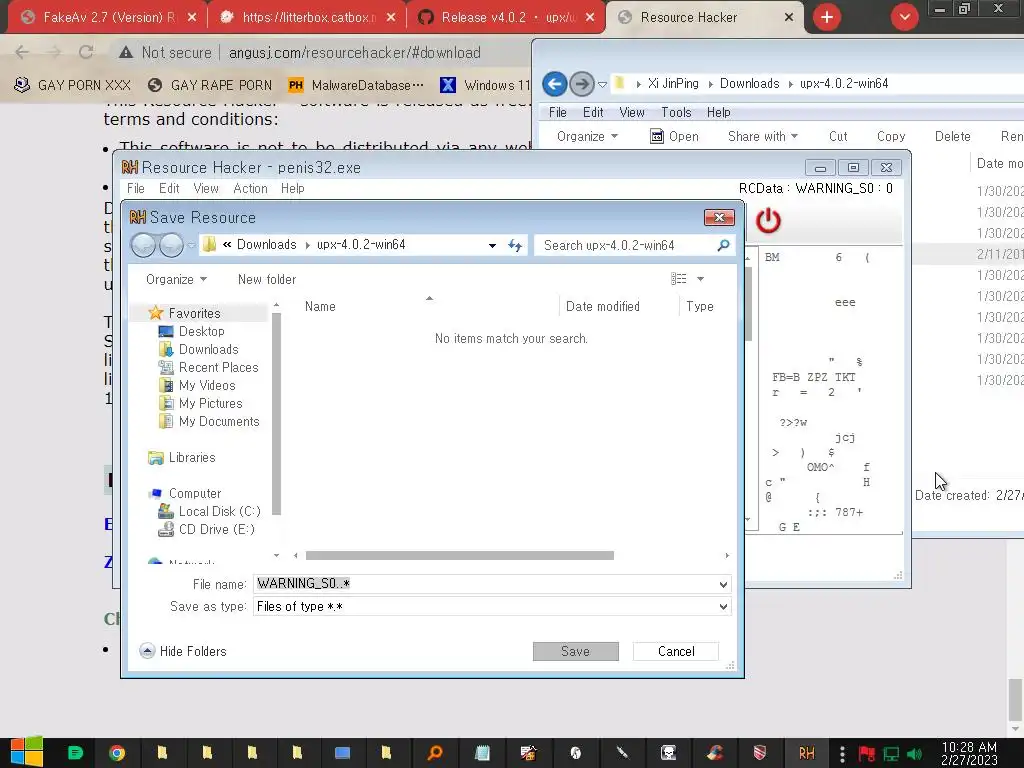Click Chrome's red new tab plus button
This screenshot has width=1024, height=768.
coord(827,17)
